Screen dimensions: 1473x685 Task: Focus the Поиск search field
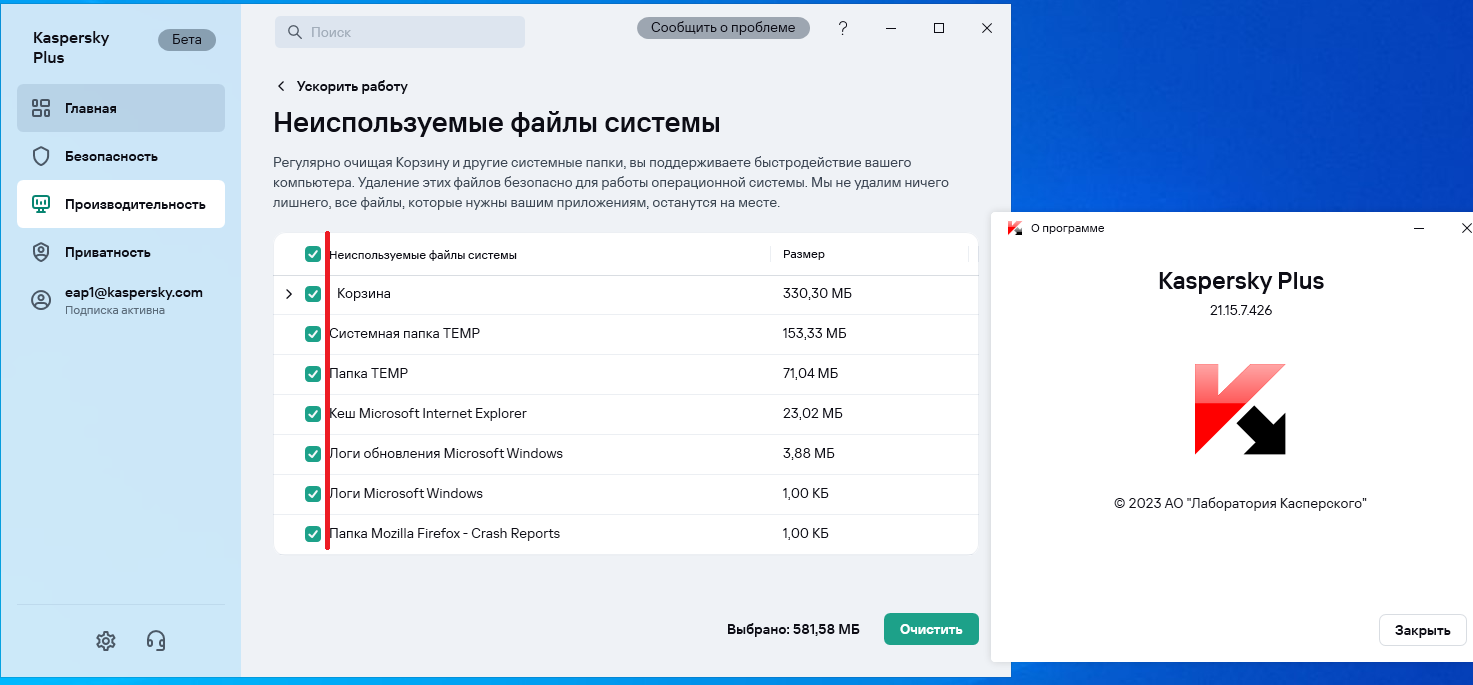click(400, 32)
